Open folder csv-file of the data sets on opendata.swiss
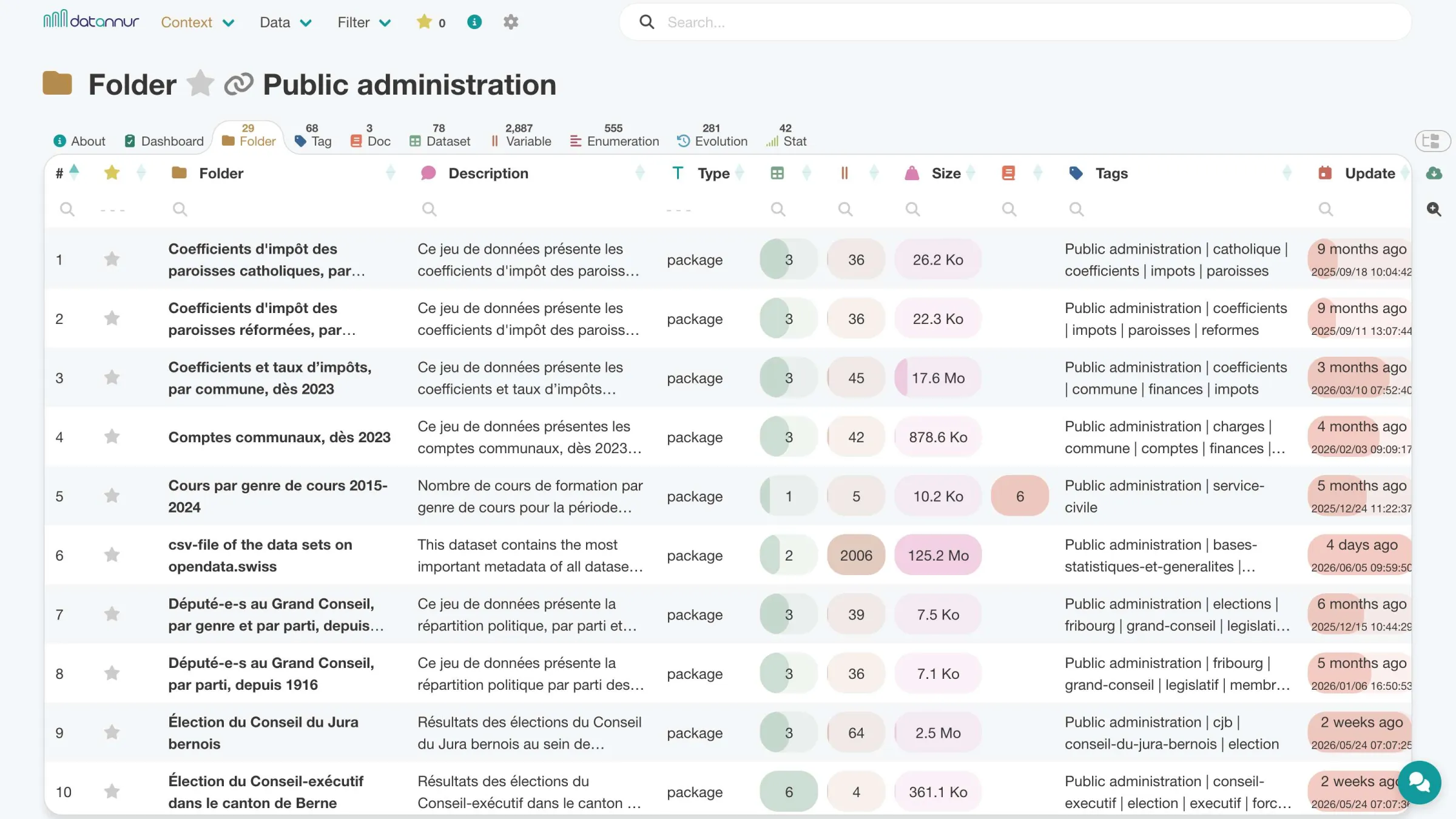This screenshot has width=1456, height=819. click(x=260, y=556)
